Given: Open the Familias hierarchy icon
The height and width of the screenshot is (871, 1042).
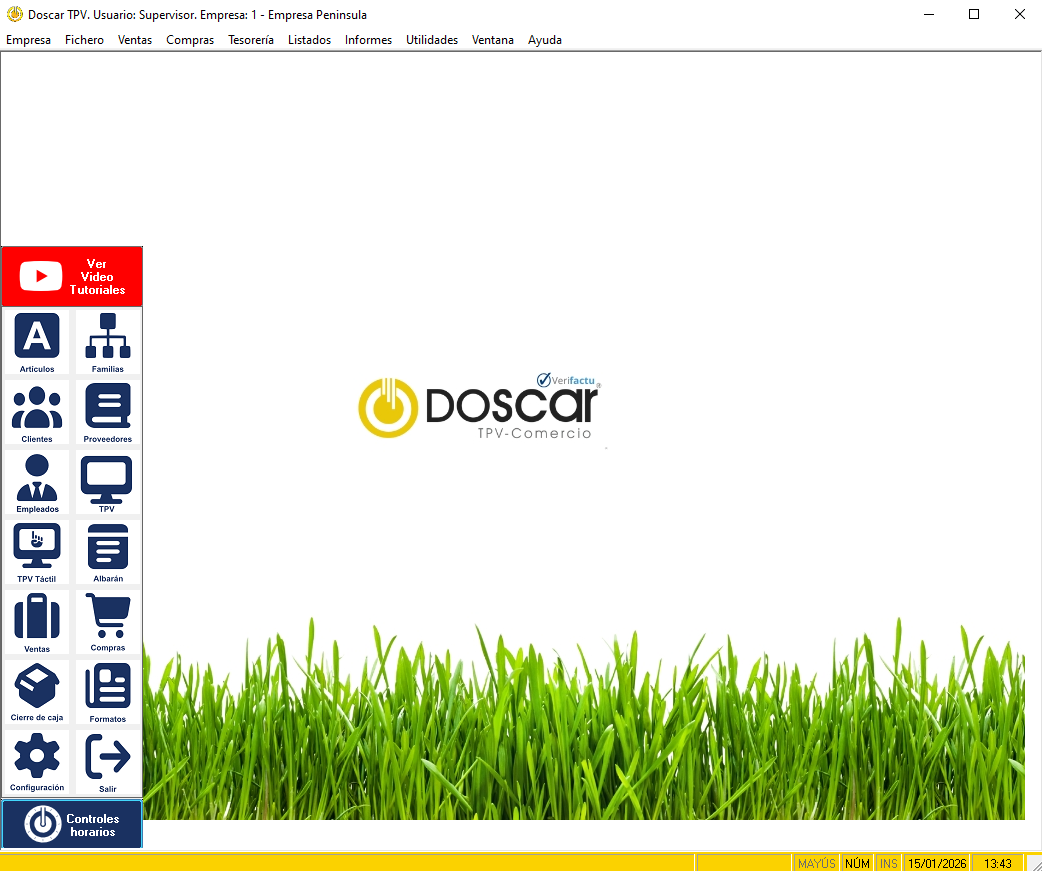Looking at the screenshot, I should point(108,337).
